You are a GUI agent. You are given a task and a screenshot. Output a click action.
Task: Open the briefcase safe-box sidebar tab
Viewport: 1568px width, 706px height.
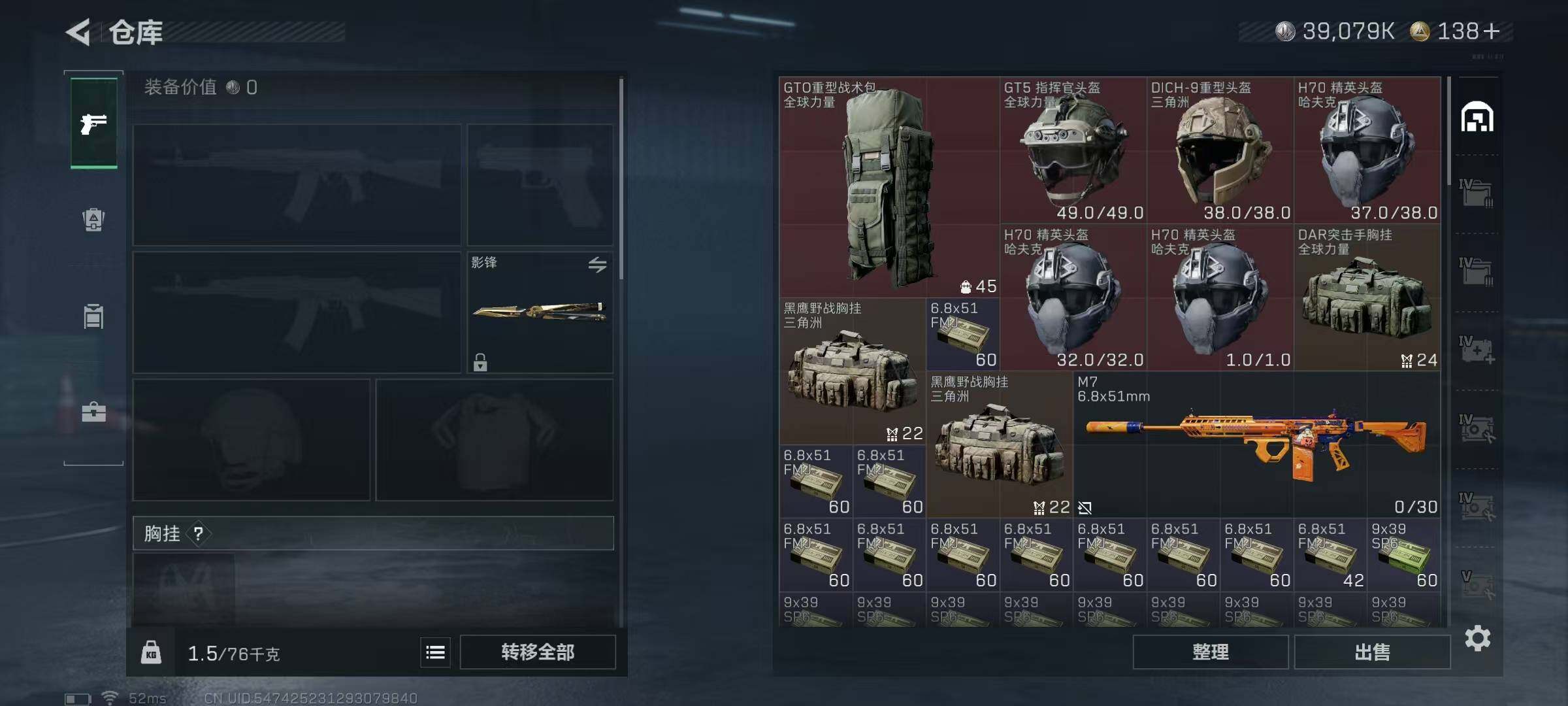click(x=93, y=412)
